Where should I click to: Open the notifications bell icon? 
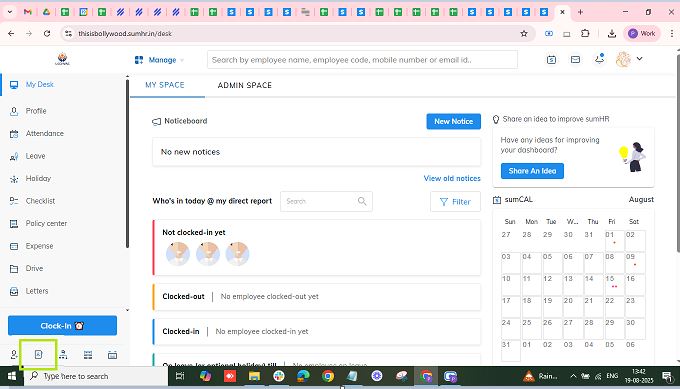coord(600,59)
